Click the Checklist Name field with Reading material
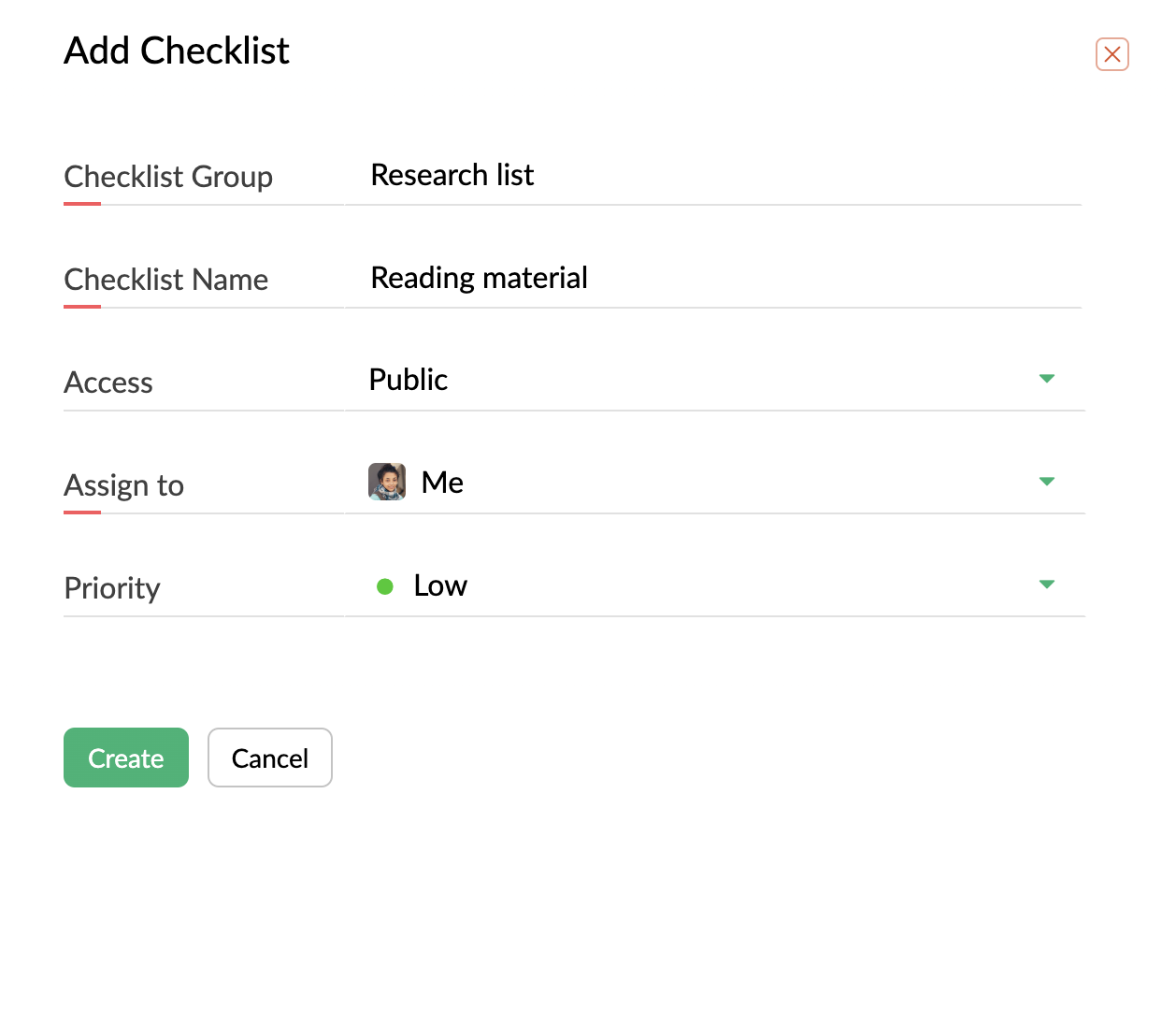This screenshot has width=1176, height=1025. pyautogui.click(x=712, y=279)
